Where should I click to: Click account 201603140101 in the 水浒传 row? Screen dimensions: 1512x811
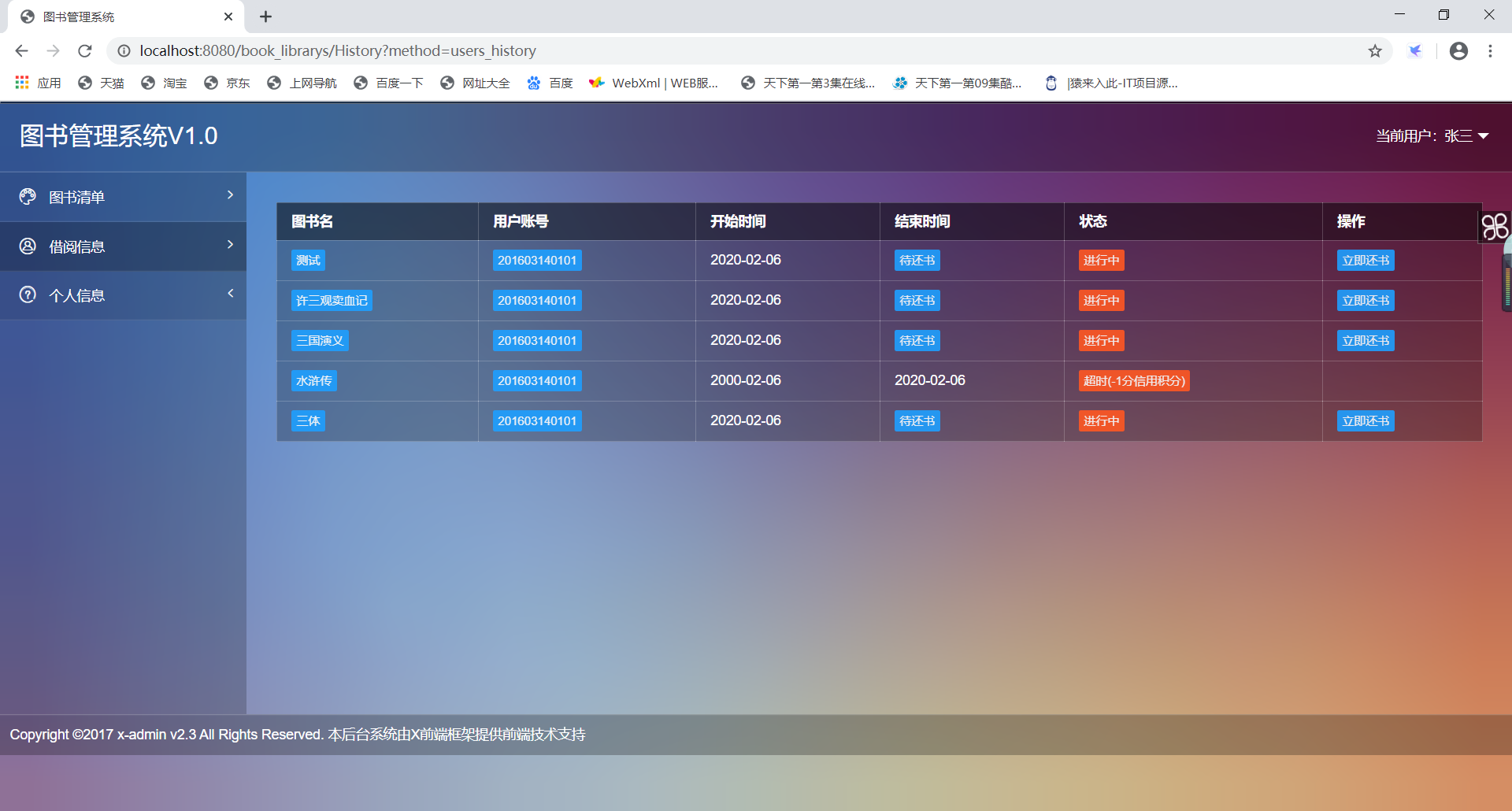[x=537, y=381]
